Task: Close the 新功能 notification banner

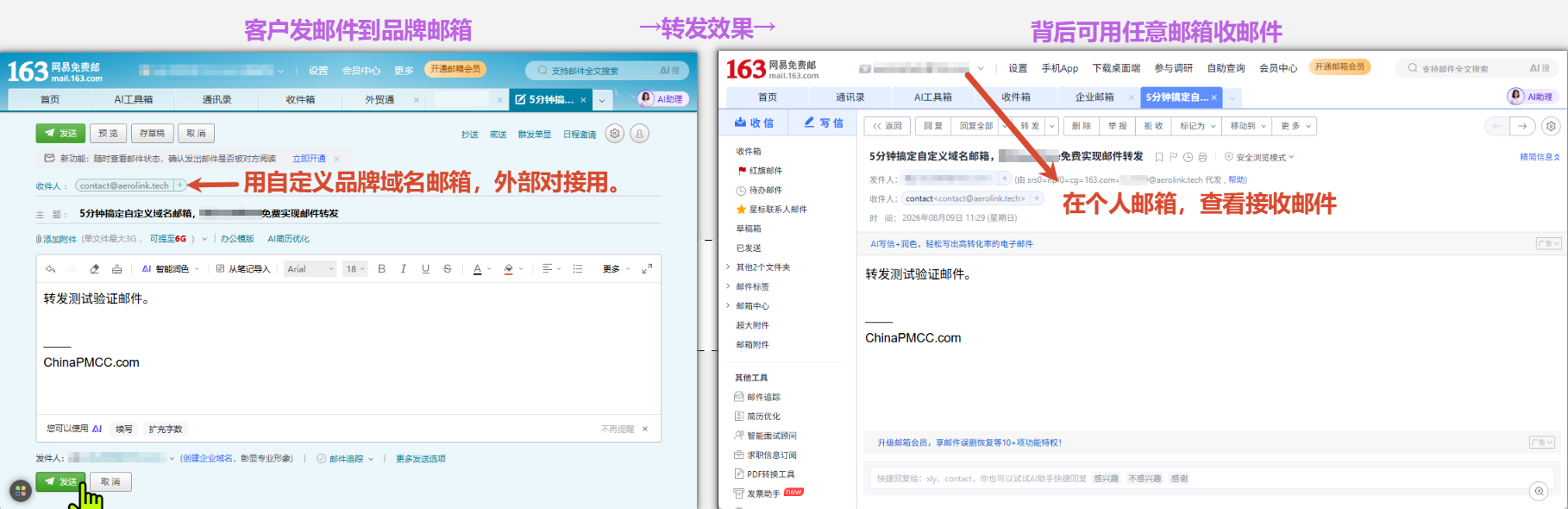Action: tap(336, 159)
